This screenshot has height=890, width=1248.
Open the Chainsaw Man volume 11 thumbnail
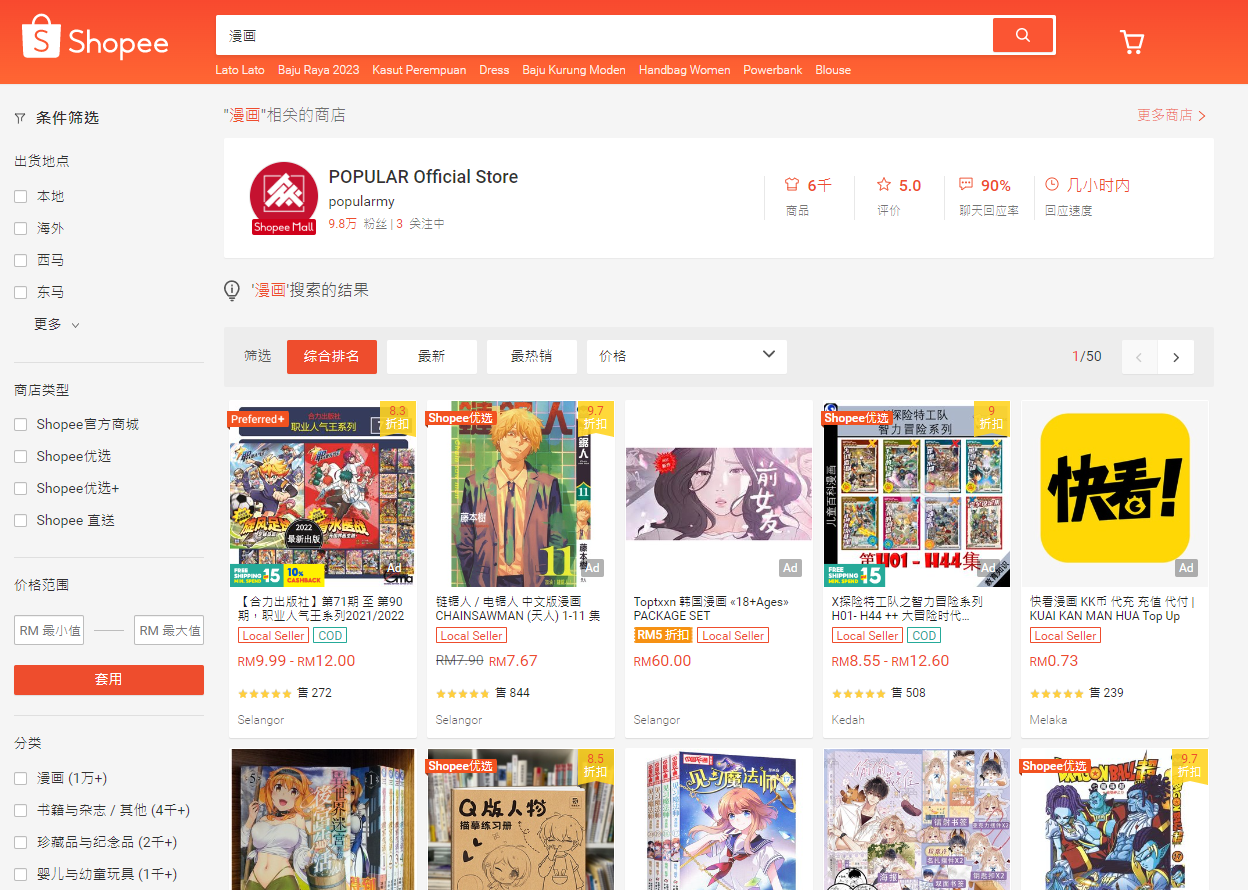520,493
